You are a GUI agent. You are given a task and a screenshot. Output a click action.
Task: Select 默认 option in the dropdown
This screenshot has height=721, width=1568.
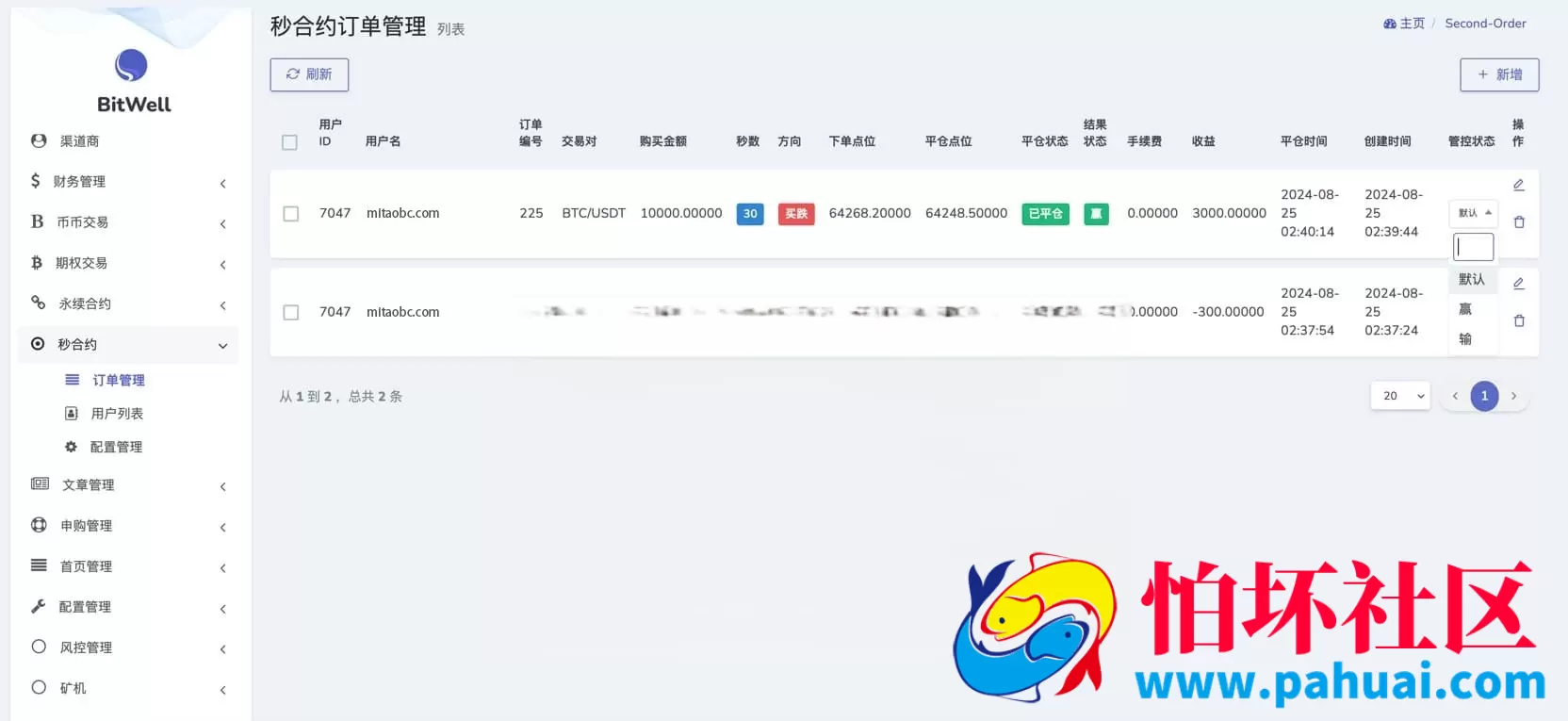pos(1473,280)
